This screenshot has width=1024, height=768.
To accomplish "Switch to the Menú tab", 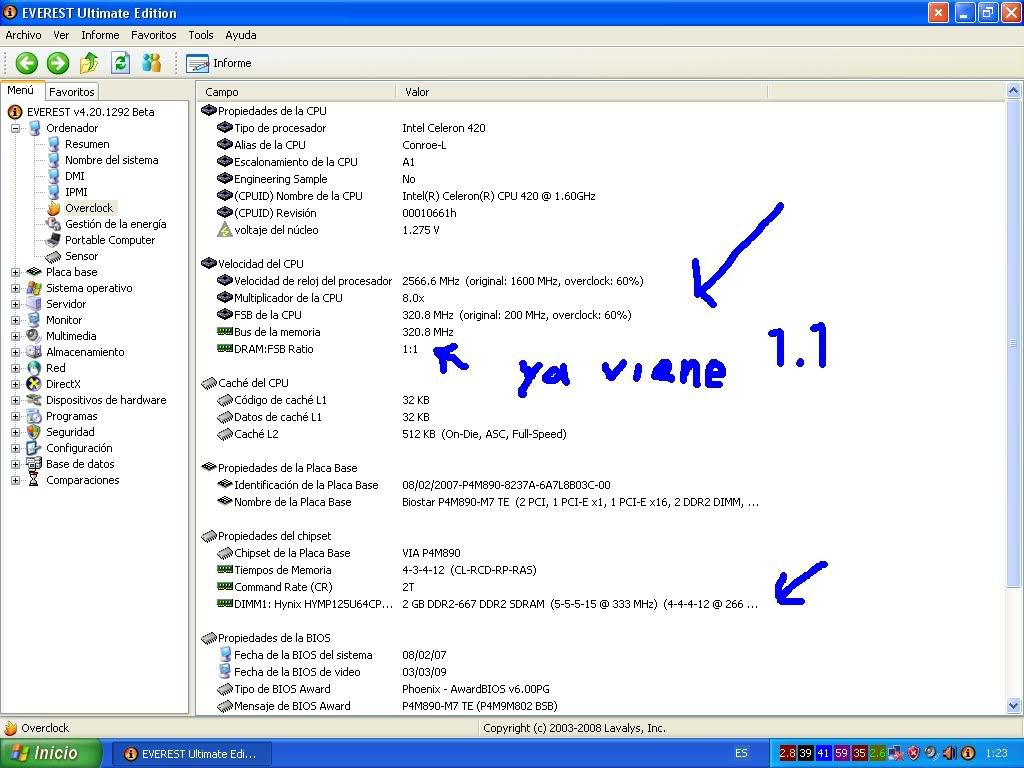I will (21, 91).
